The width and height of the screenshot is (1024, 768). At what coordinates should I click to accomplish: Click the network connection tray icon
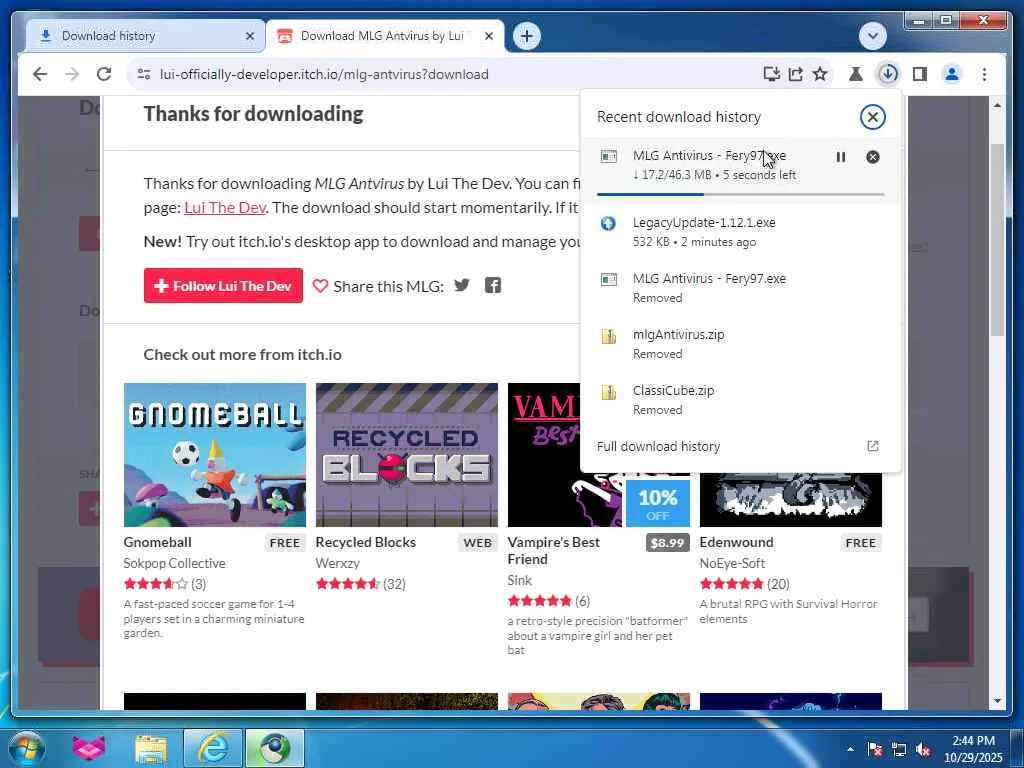(899, 749)
